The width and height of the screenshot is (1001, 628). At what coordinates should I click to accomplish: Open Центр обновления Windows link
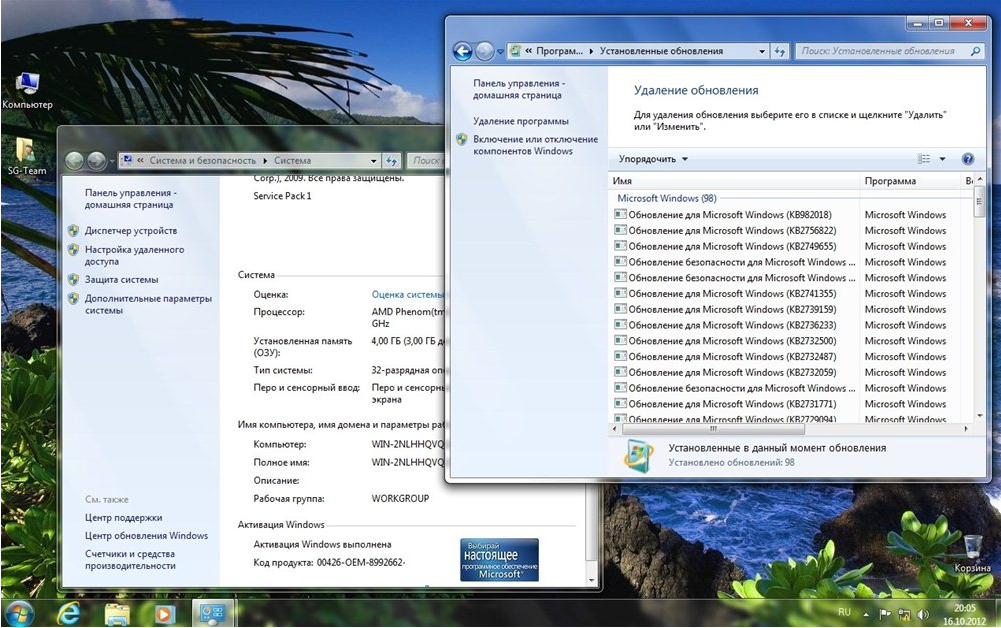point(146,535)
